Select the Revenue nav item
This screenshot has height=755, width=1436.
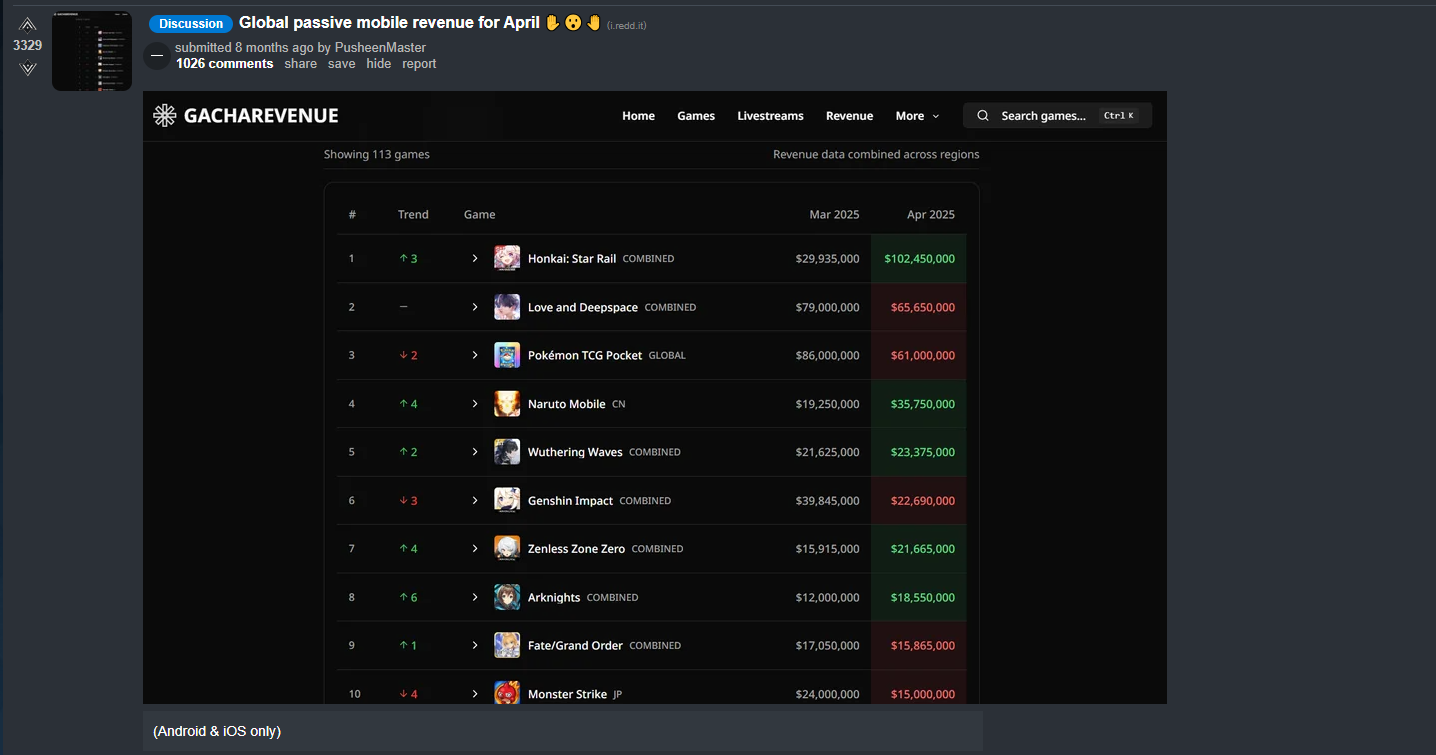[x=849, y=116]
